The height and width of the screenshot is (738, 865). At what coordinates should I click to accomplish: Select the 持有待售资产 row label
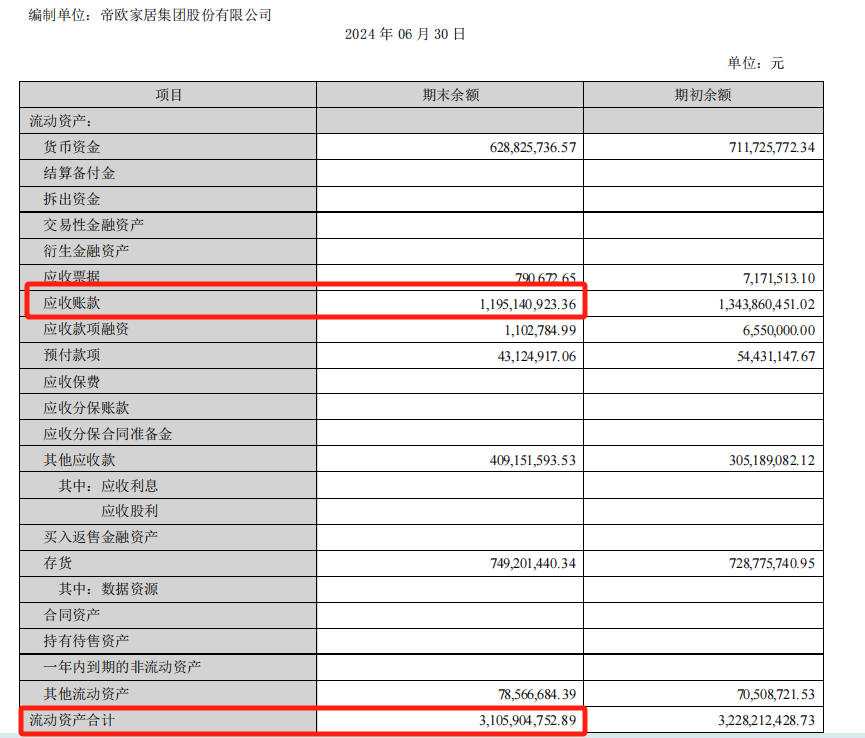tap(86, 641)
